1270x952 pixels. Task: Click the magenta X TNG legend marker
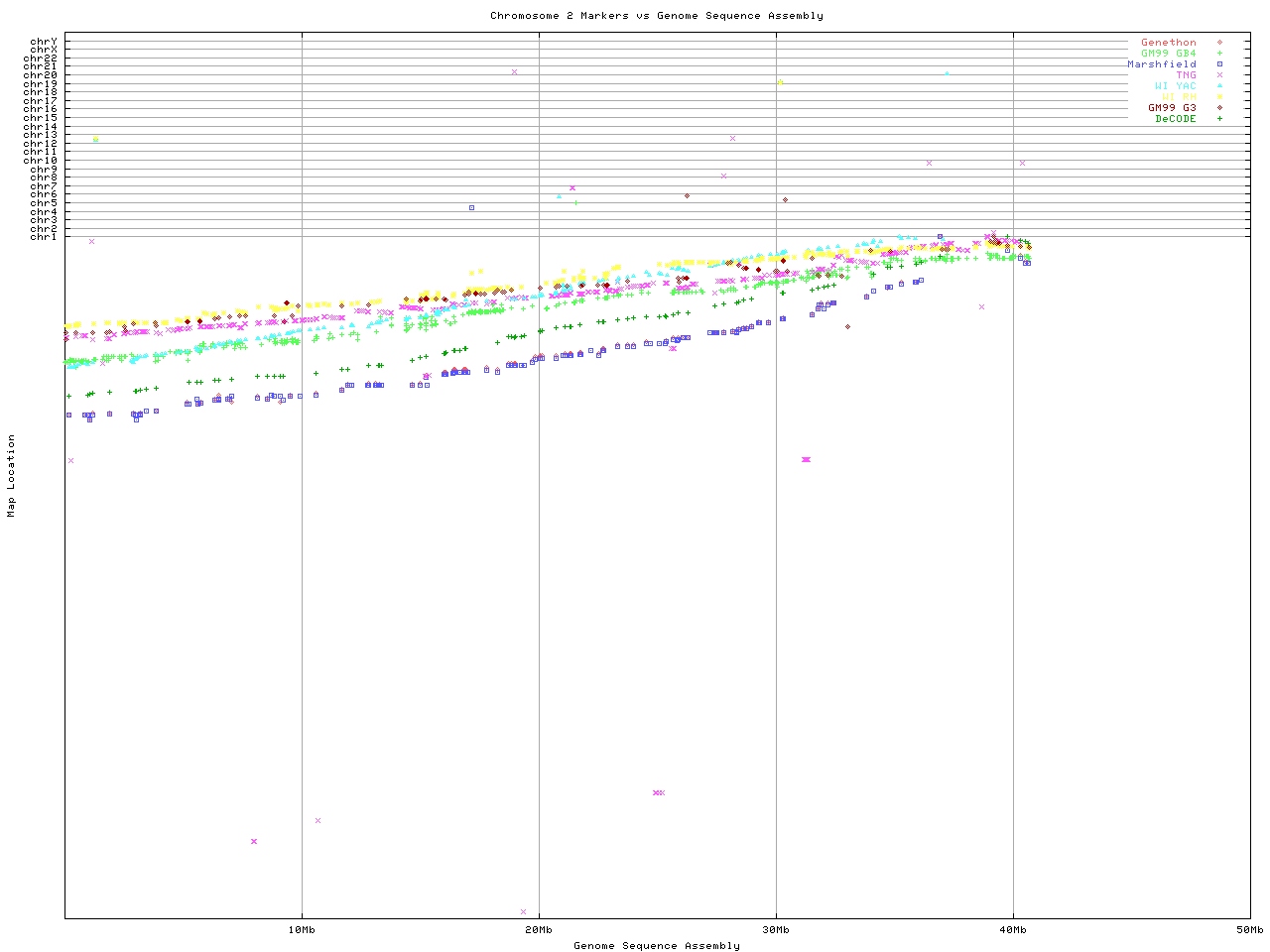[1219, 75]
